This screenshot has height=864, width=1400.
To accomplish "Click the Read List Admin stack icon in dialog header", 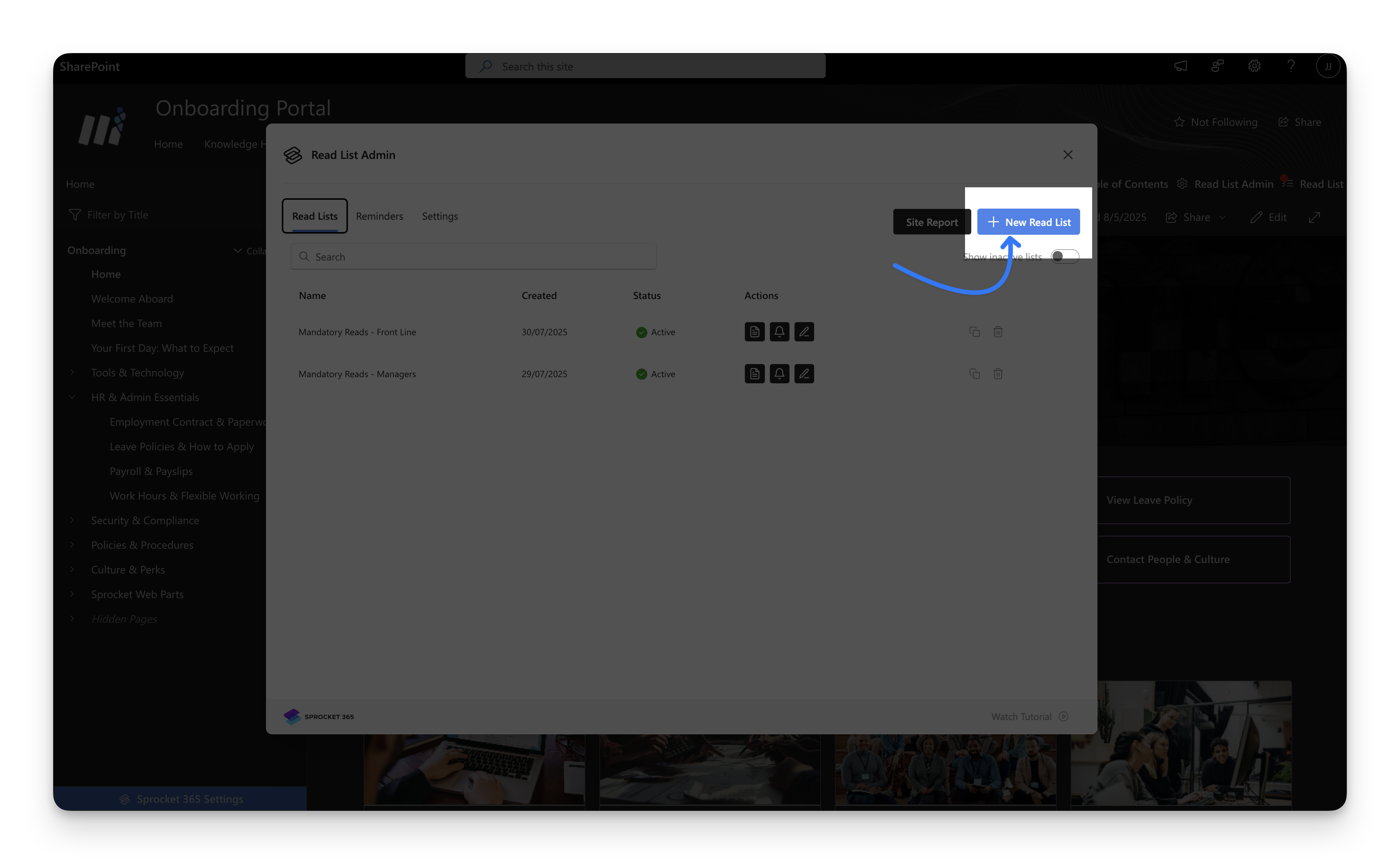I will click(x=293, y=155).
